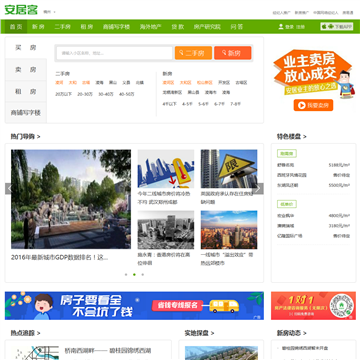Filter second-hand homes by 40-50万
The height and width of the screenshot is (360, 360).
[x=127, y=94]
